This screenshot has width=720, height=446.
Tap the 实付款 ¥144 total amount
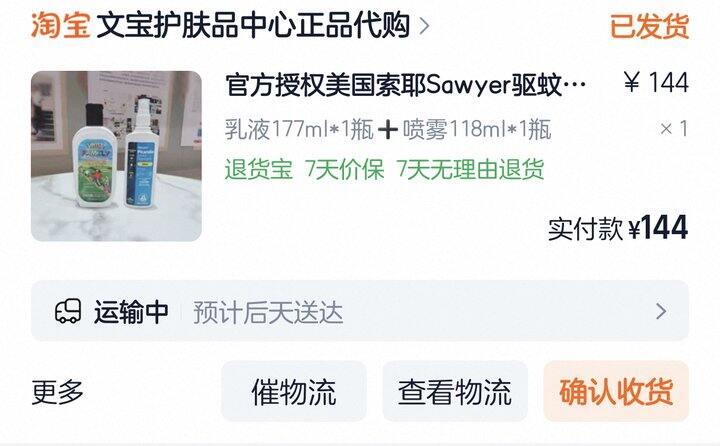click(618, 228)
